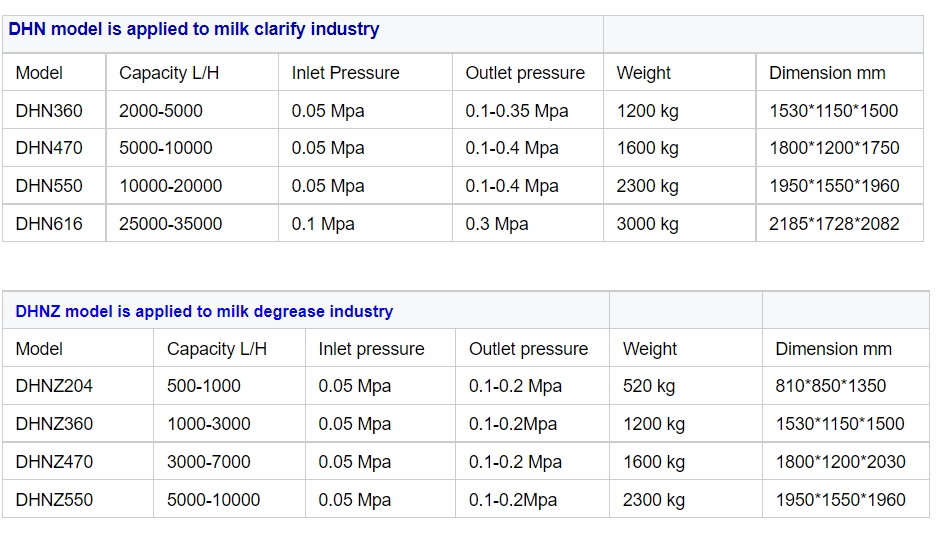Screen dimensions: 940x543
Task: Select the DHN616 model cell
Action: tap(49, 224)
